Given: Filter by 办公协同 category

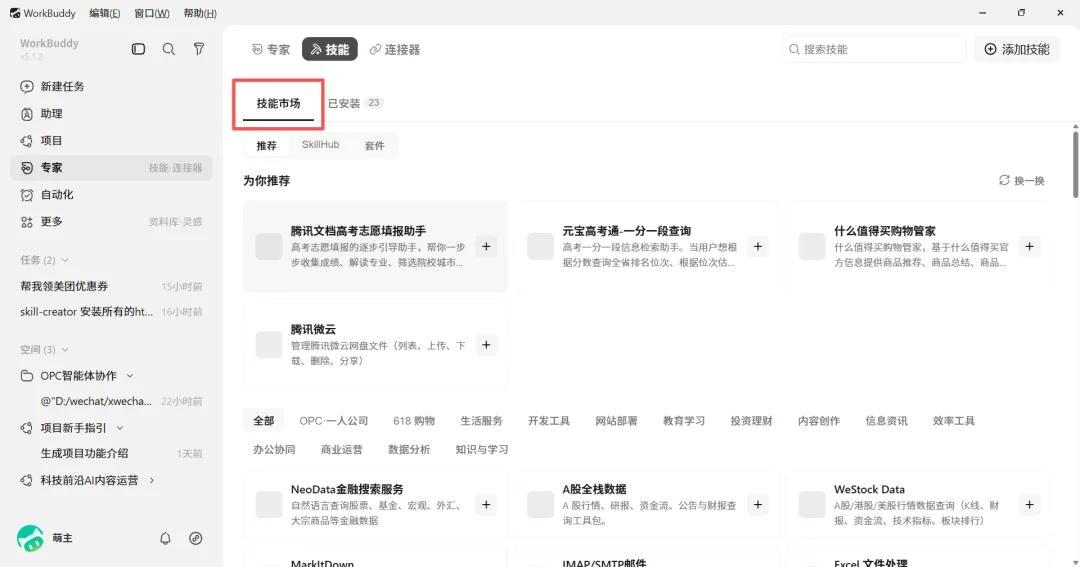Looking at the screenshot, I should (274, 449).
